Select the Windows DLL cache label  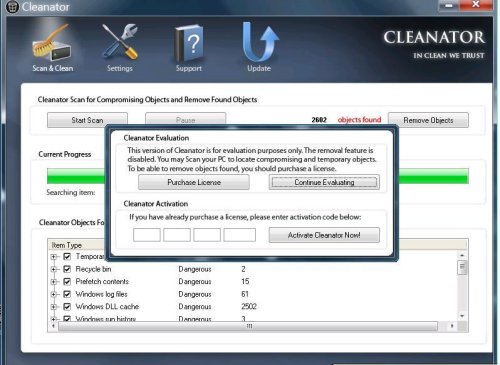click(x=107, y=307)
